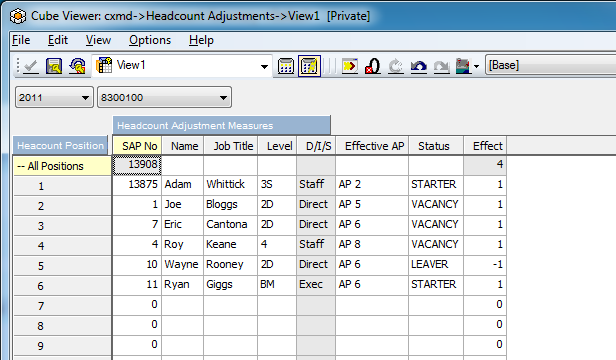616x360 pixels.
Task: Click the Cube Viewer title bar app icon
Action: (18, 16)
